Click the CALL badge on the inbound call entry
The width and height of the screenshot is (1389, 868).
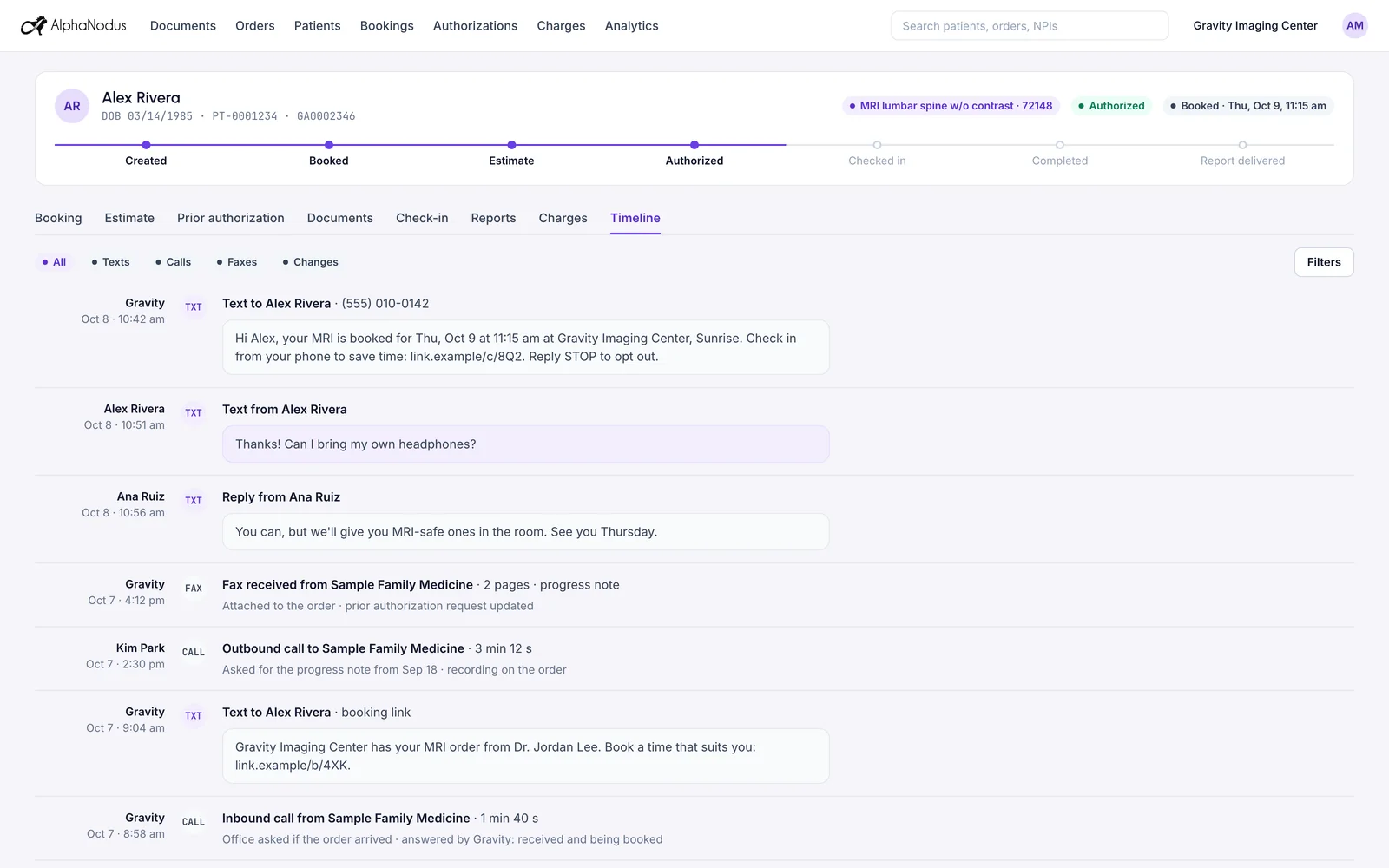(194, 822)
